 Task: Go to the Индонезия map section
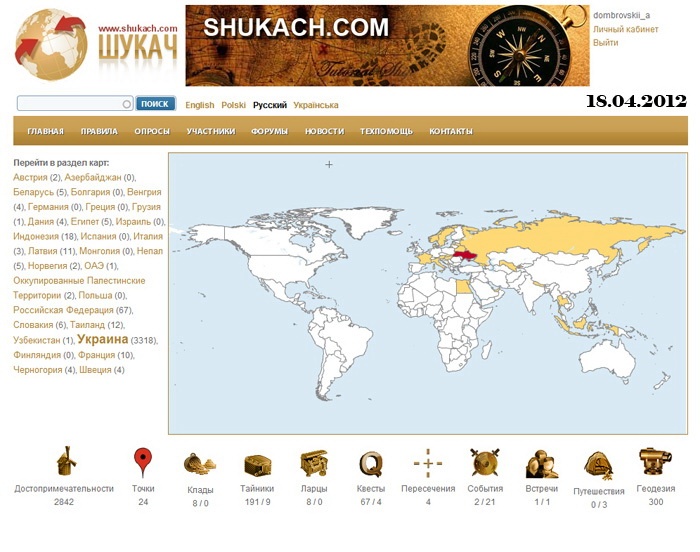coord(36,236)
